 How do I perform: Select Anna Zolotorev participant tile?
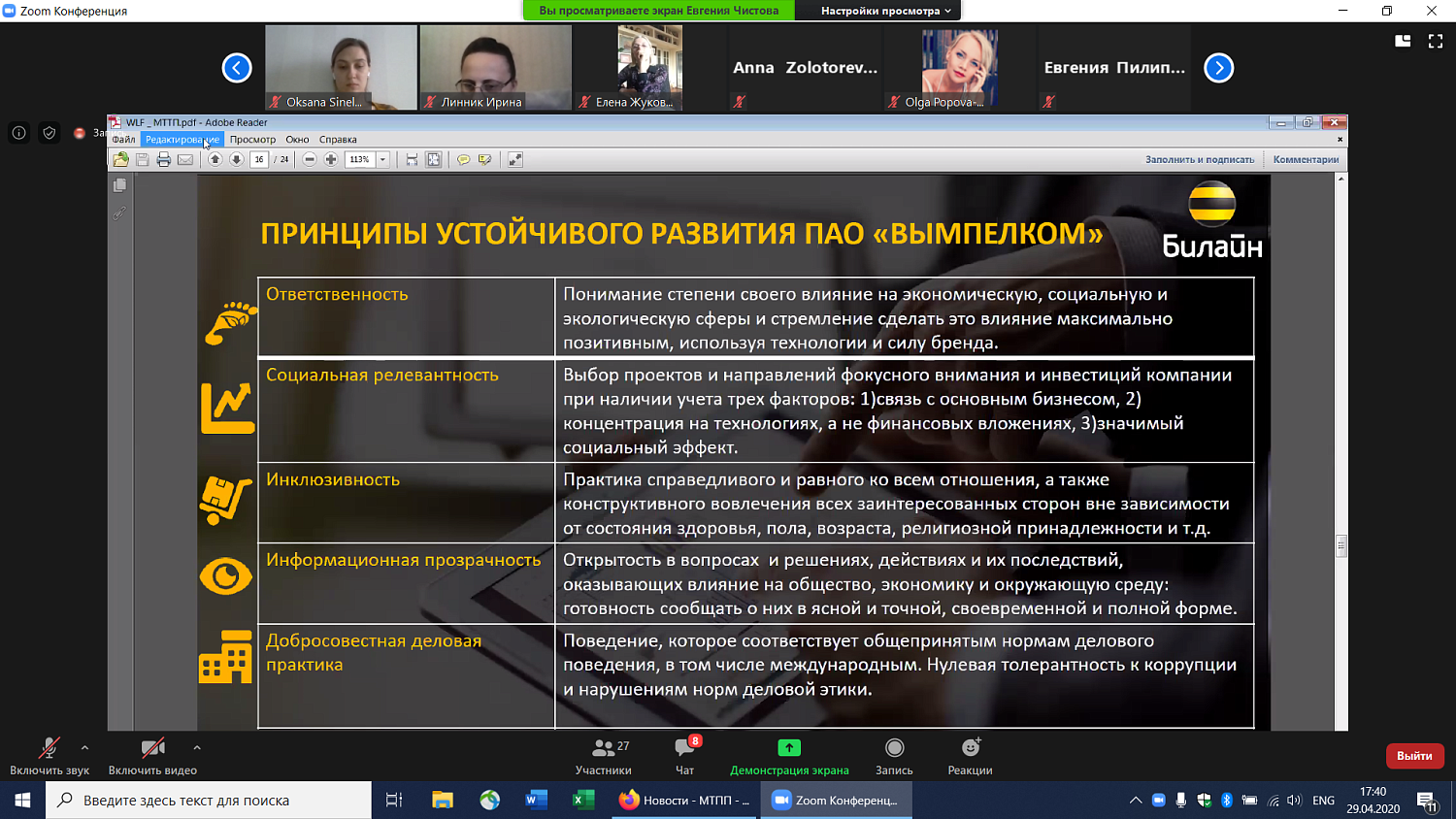[806, 67]
